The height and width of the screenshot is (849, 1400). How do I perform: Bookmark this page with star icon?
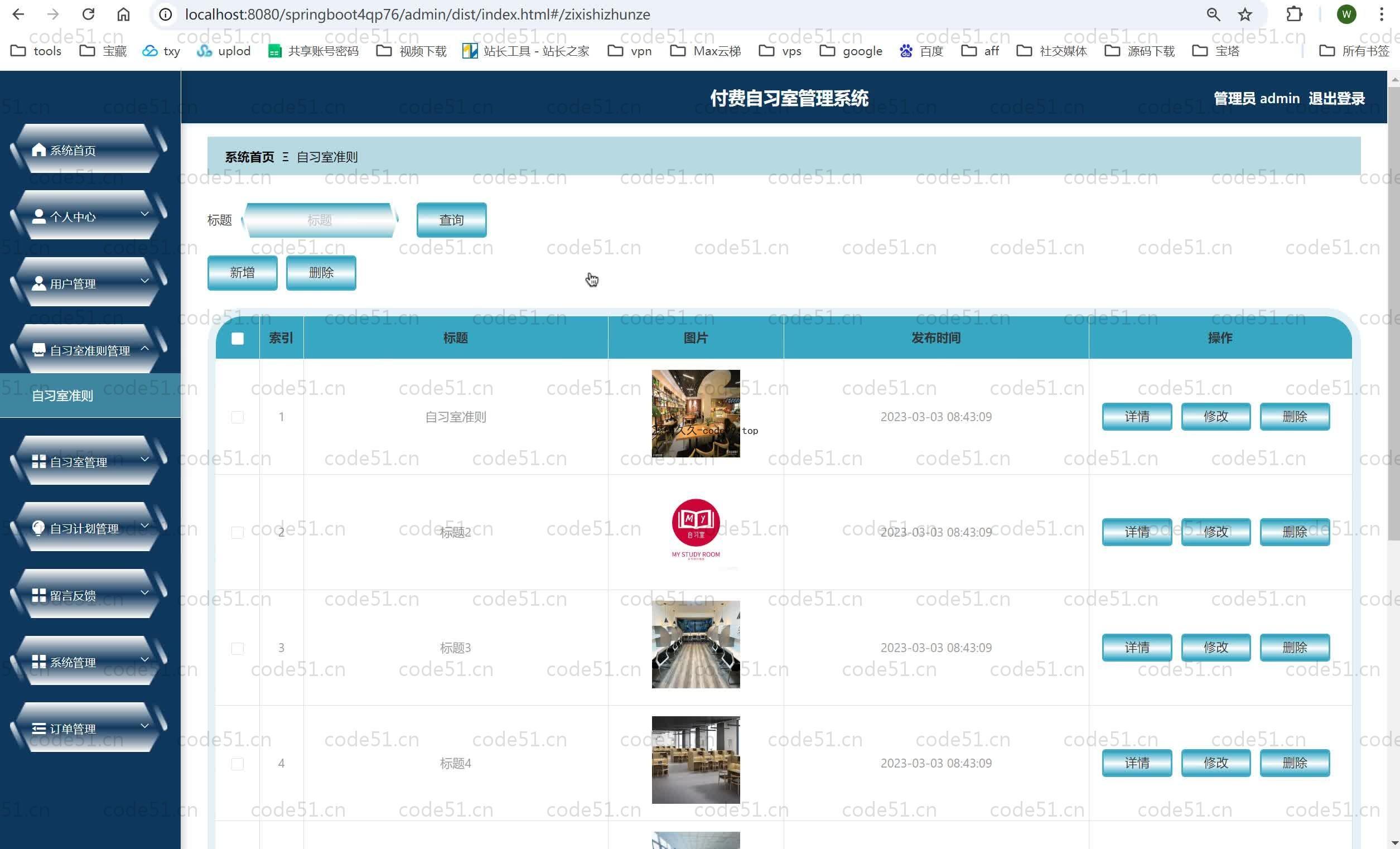tap(1245, 14)
